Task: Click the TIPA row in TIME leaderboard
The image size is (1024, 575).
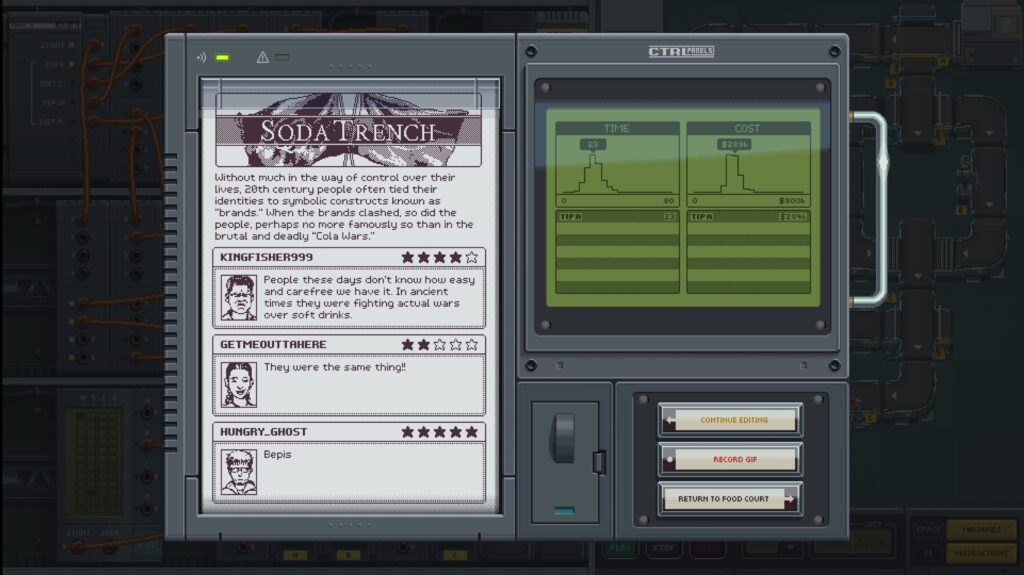Action: click(617, 217)
